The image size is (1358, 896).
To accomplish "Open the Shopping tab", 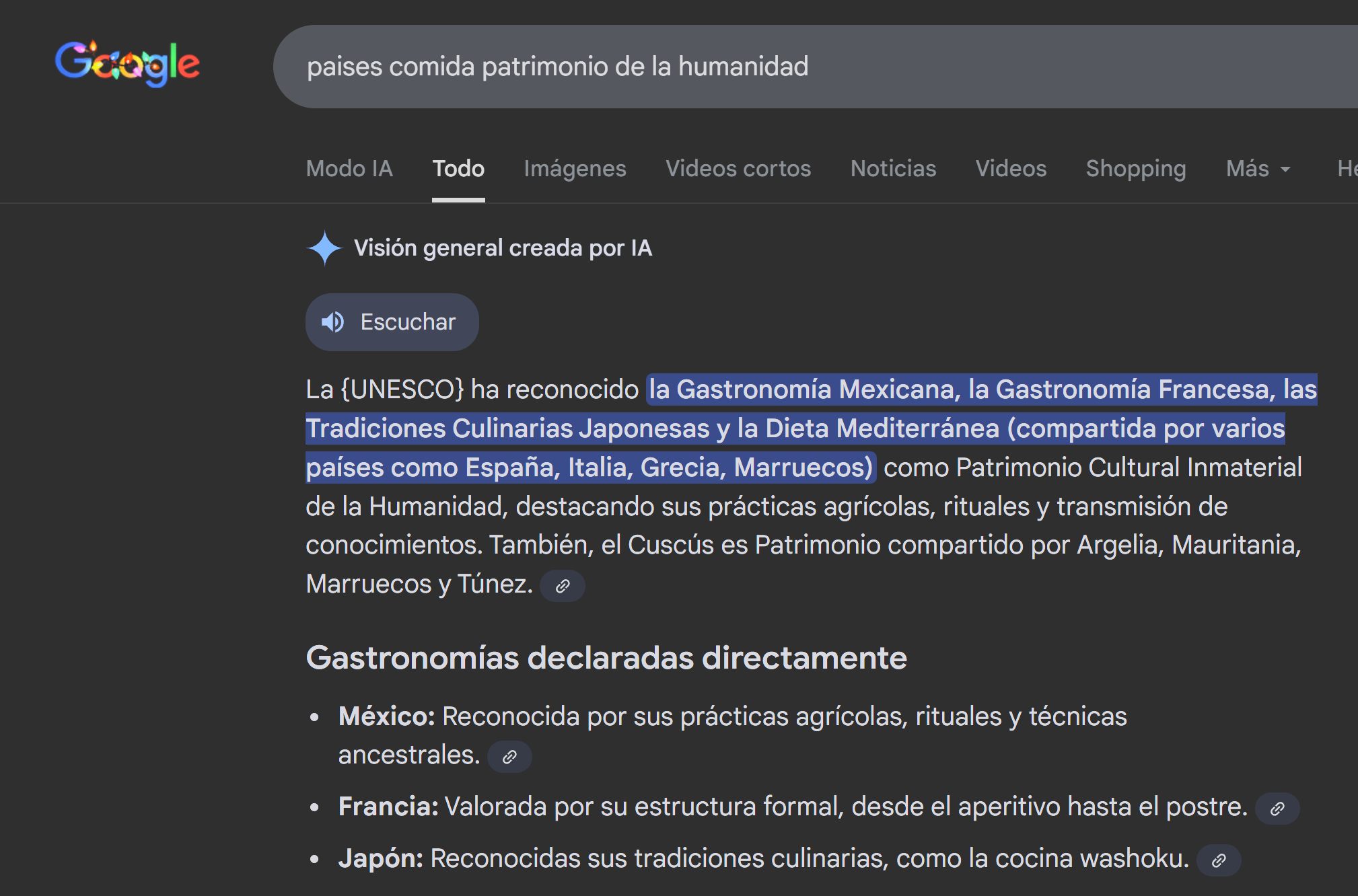I will [1136, 169].
